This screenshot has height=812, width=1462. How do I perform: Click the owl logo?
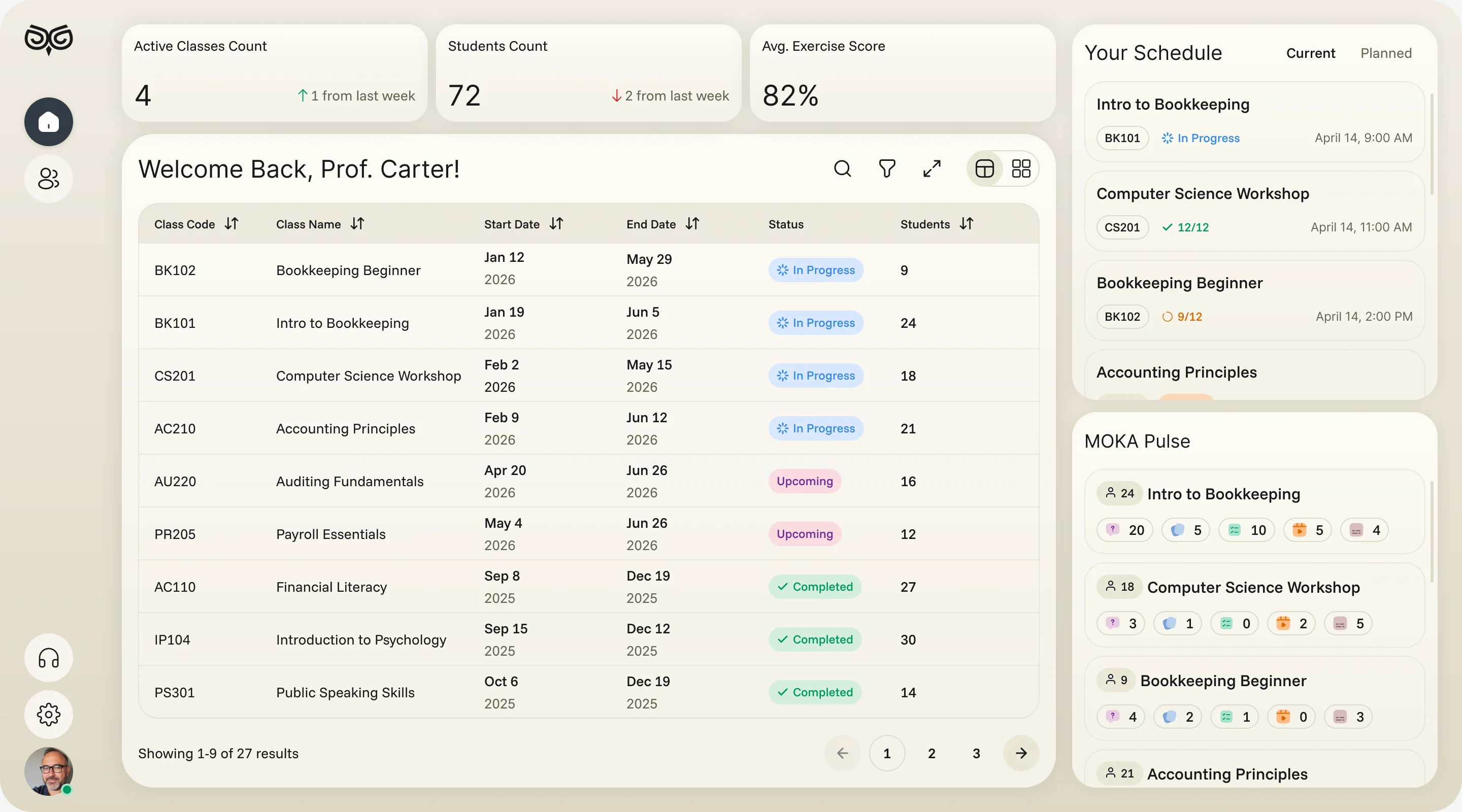[x=48, y=39]
